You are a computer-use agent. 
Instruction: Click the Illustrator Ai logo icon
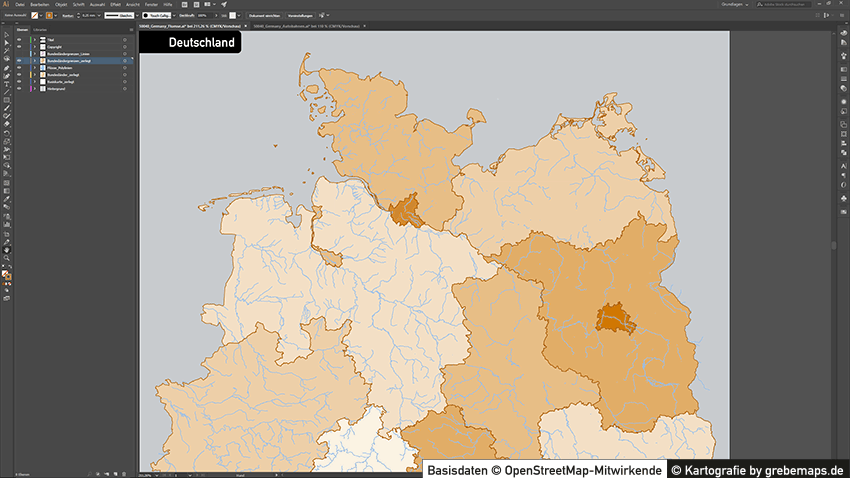click(x=6, y=5)
